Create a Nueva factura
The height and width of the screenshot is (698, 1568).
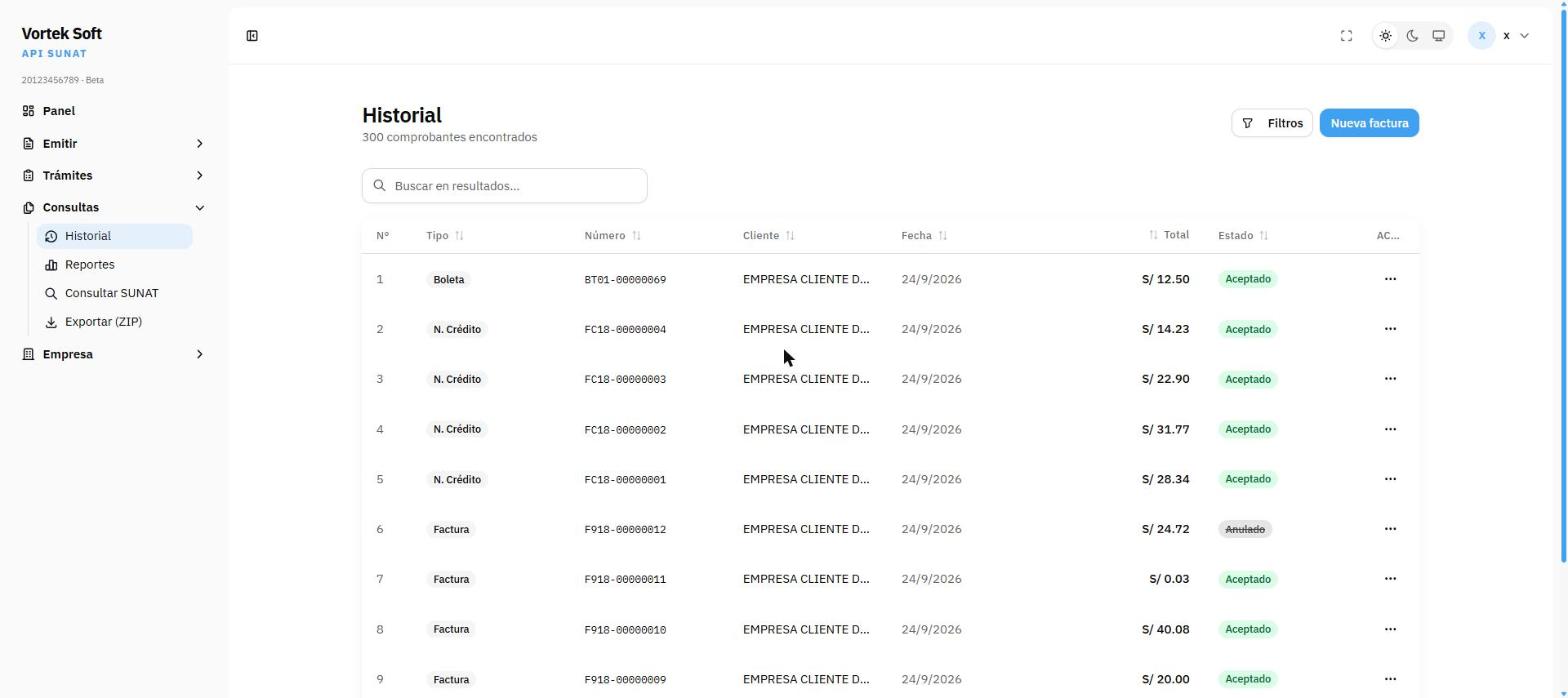pos(1369,123)
